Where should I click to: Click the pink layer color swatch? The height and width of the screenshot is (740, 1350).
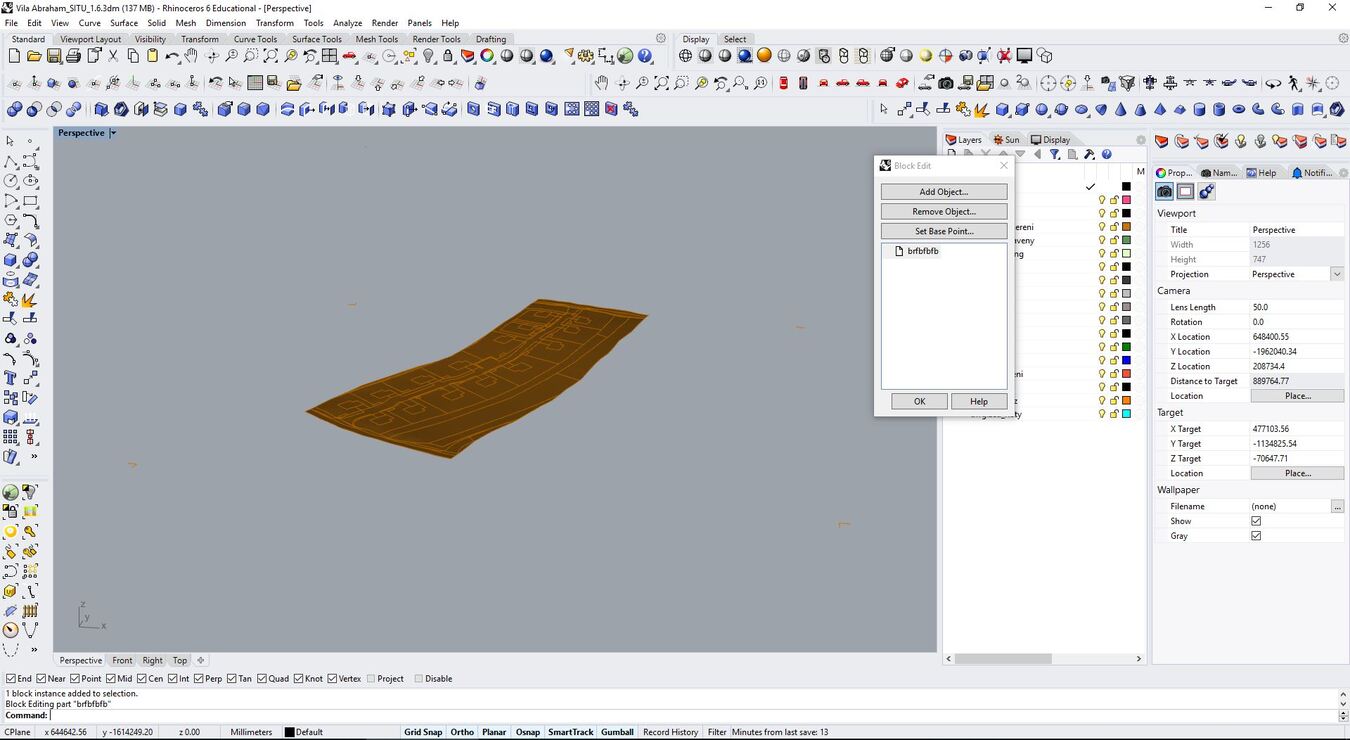click(1126, 200)
